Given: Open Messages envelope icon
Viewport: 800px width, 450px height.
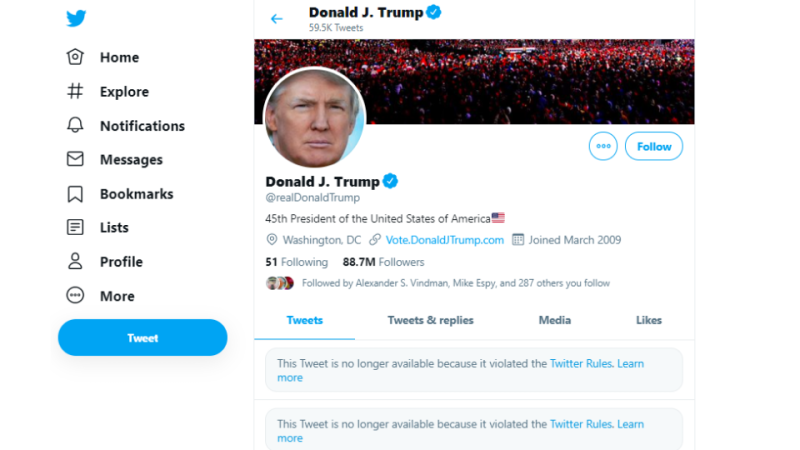Looking at the screenshot, I should [75, 159].
